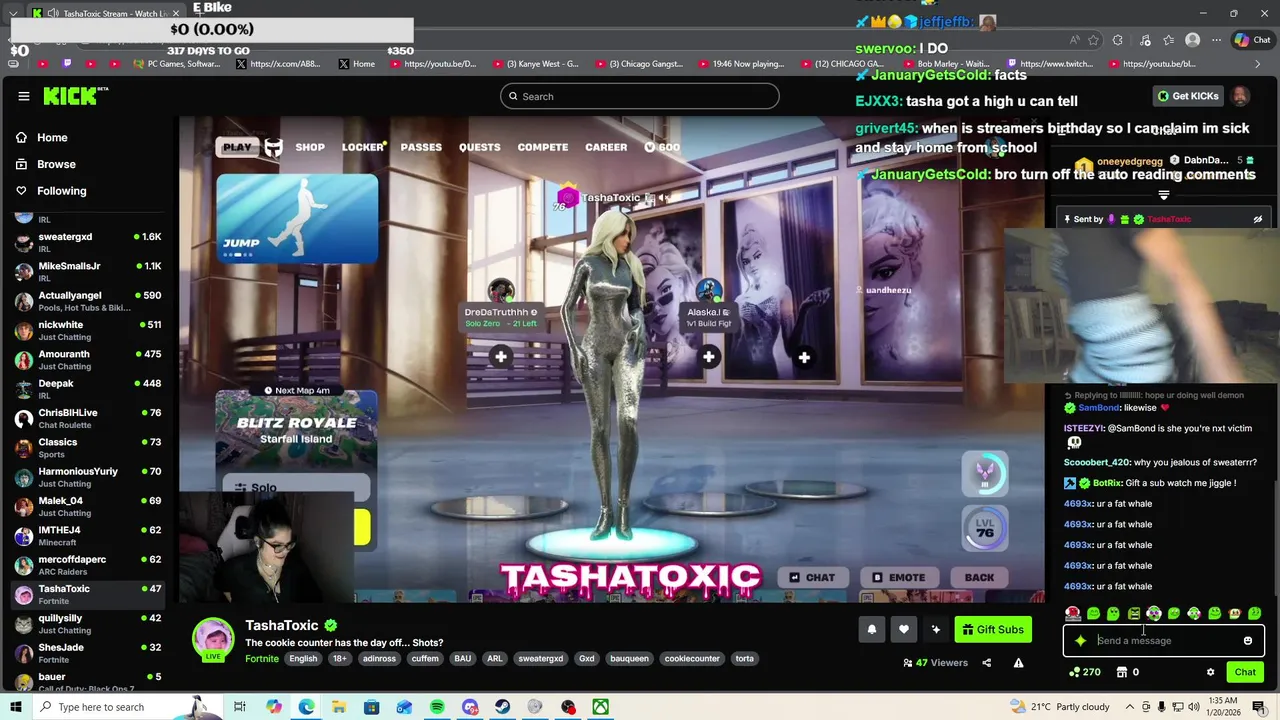
Task: Open browser profile icon in toolbar
Action: pyautogui.click(x=1192, y=40)
